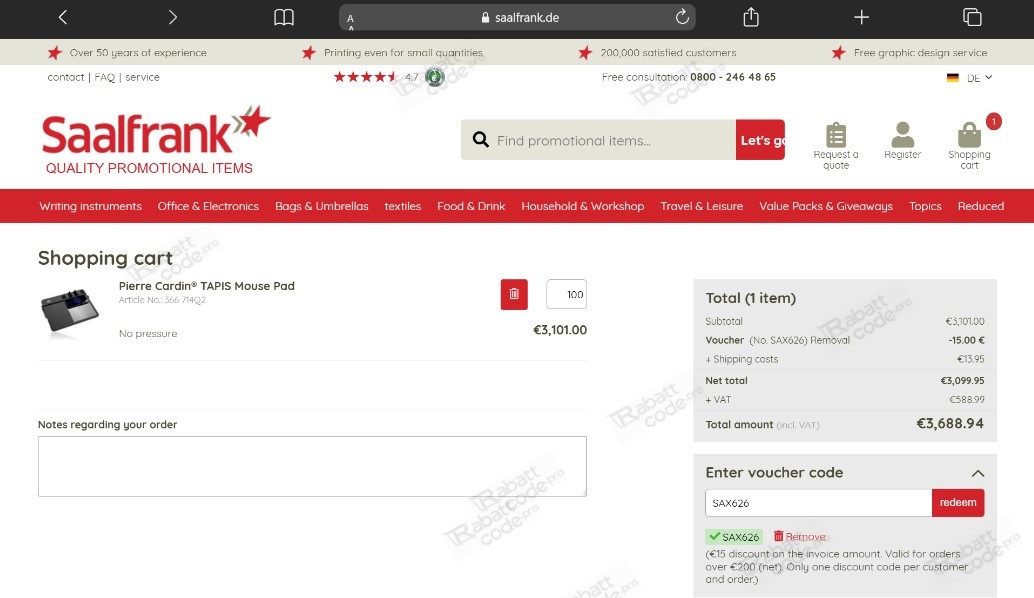Click the Net total €3,099.95 value

point(962,380)
